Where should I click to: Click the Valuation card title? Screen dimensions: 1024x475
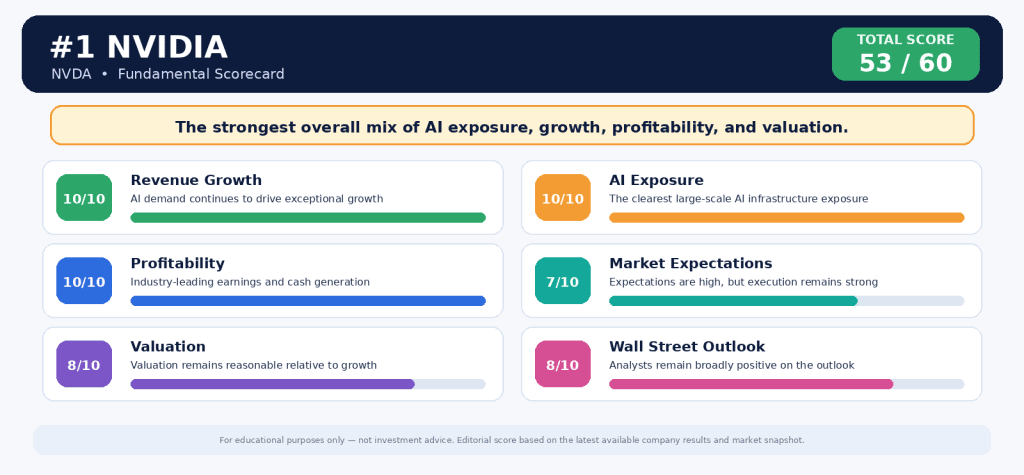pos(168,346)
